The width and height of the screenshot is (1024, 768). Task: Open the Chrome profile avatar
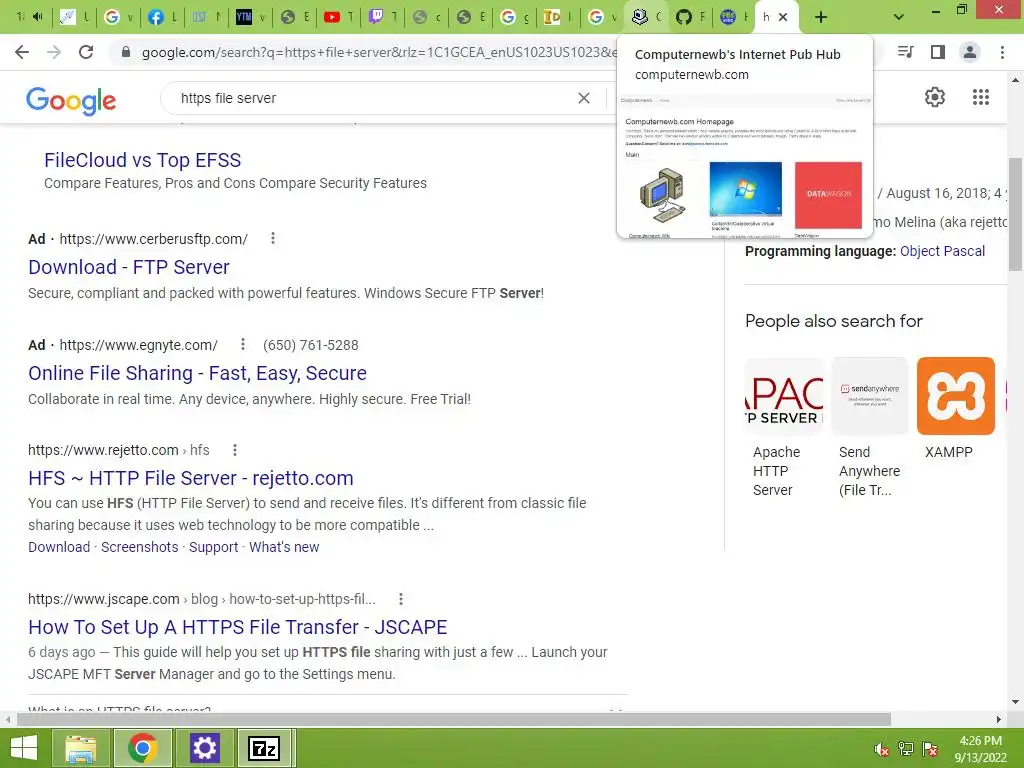point(970,52)
